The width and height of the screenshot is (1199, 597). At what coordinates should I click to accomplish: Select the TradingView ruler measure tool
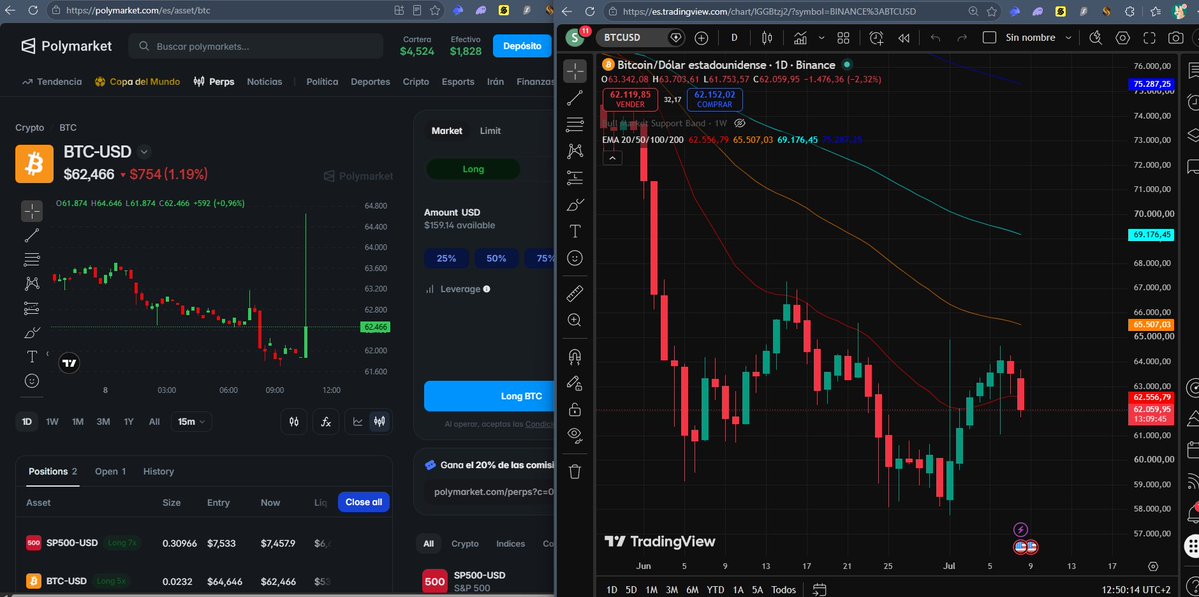coord(575,294)
